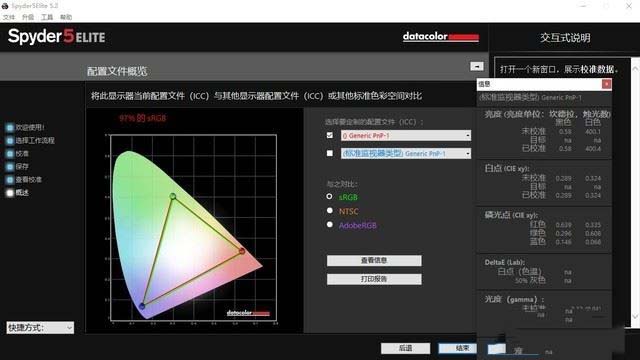Image resolution: width=640 pixels, height=360 pixels.
Task: Select the 概述 step label
Action: [22, 193]
